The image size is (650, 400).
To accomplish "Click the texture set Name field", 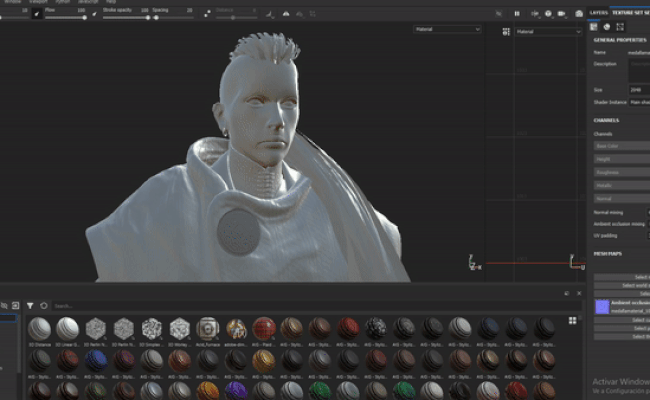I will (x=639, y=53).
